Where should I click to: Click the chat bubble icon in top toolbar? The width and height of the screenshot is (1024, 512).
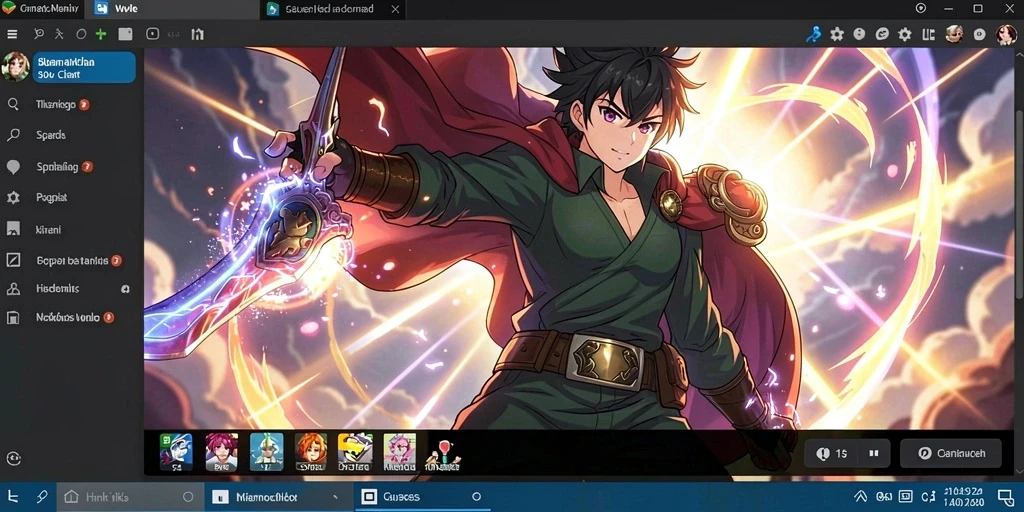(x=882, y=34)
